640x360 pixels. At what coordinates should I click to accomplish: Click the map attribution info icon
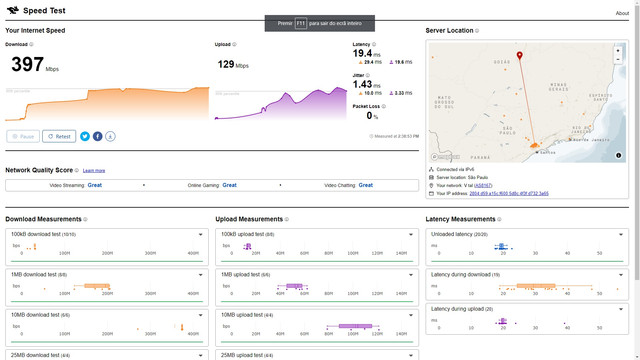pos(618,155)
